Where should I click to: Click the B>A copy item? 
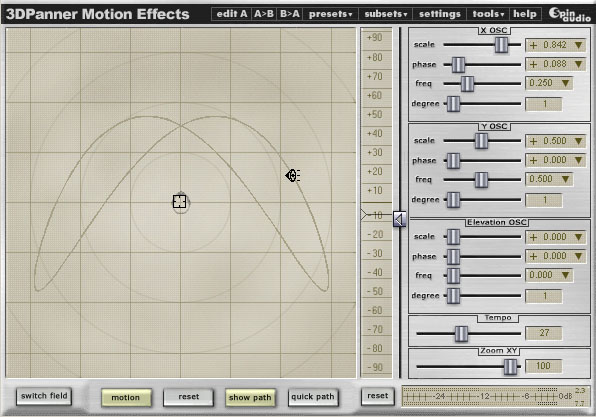point(290,14)
